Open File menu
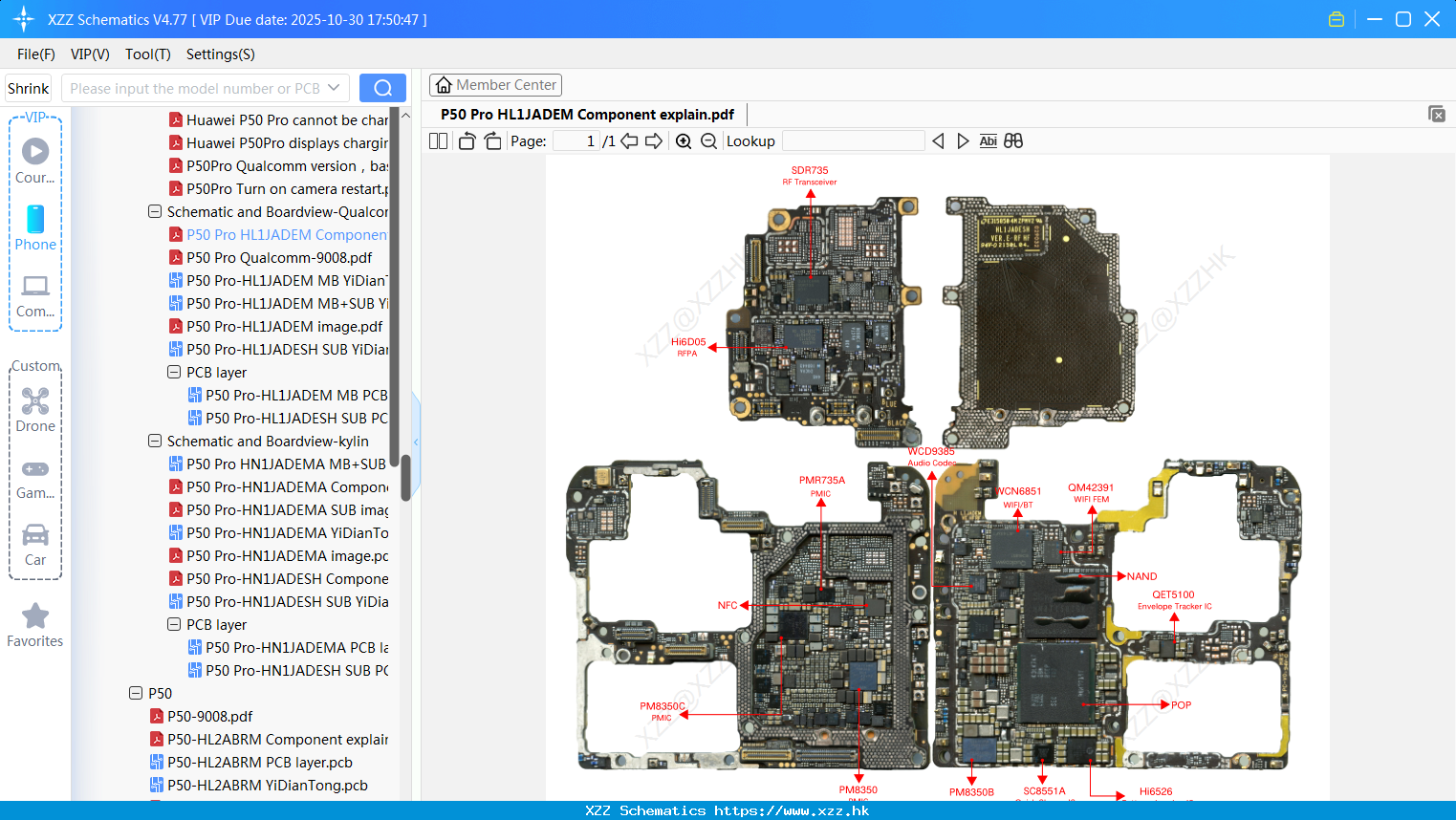Image resolution: width=1456 pixels, height=820 pixels. tap(36, 54)
